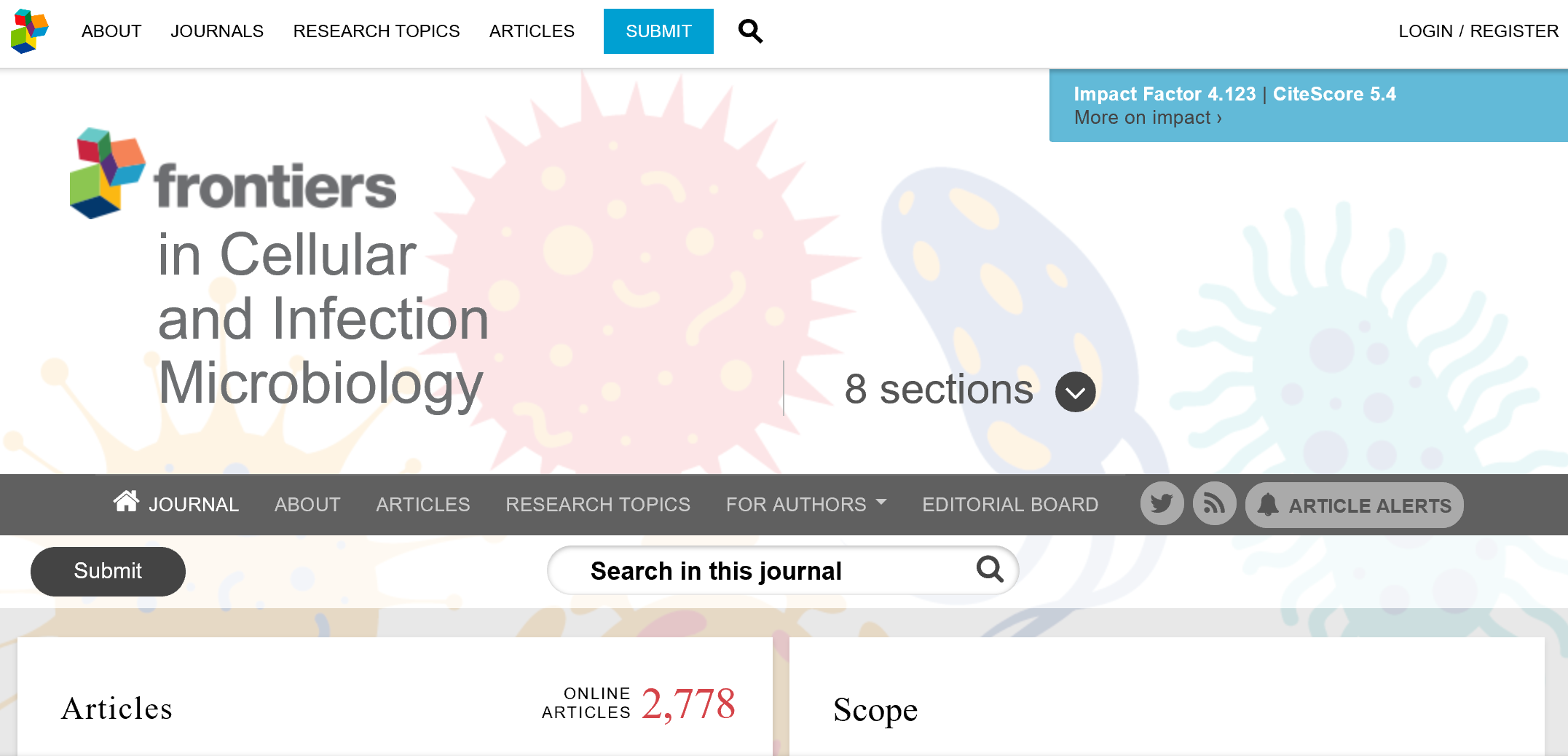Click the More on impact link
Screen dimensions: 1568x756
(1148, 117)
